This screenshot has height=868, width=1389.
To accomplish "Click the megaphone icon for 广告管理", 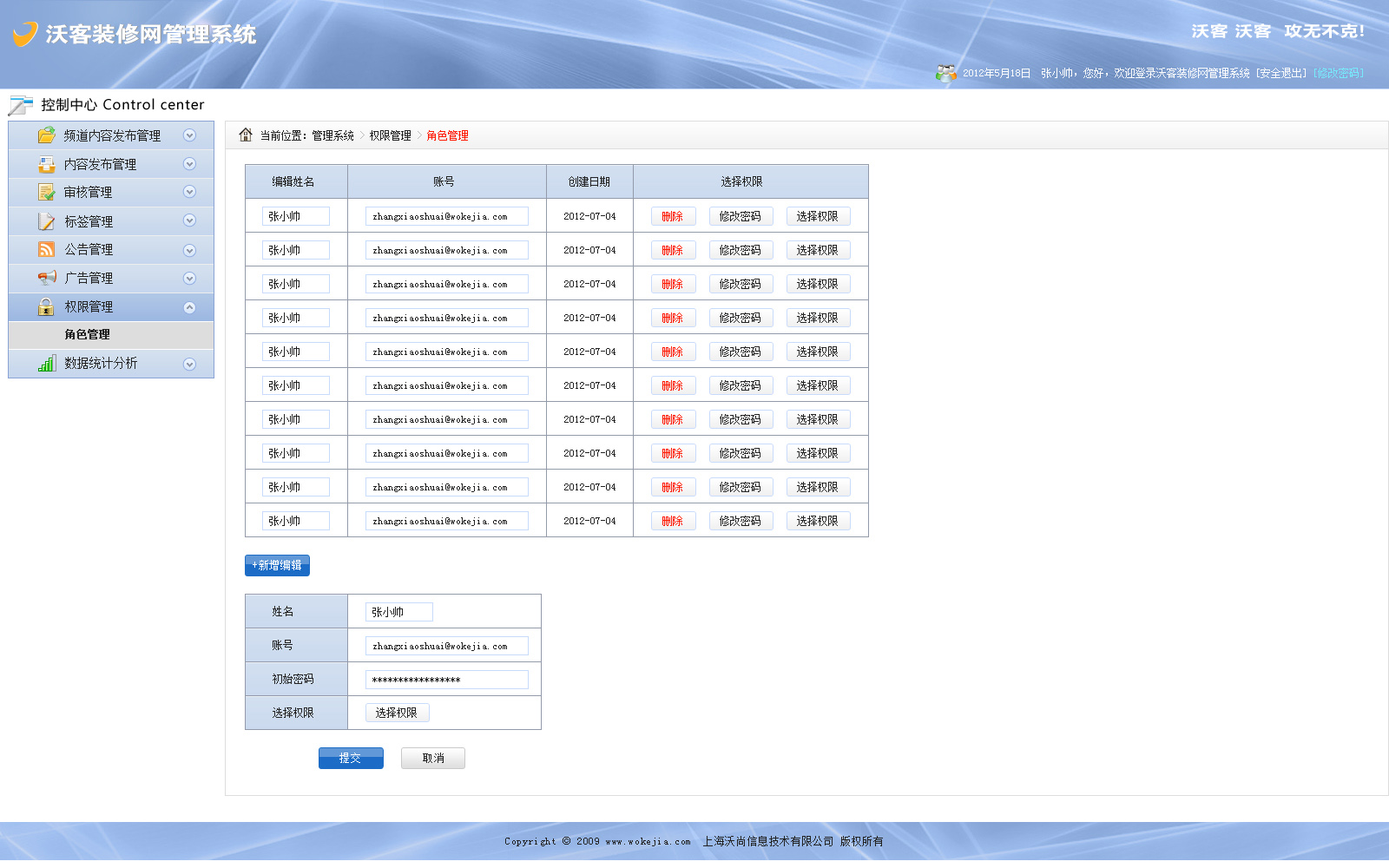I will point(47,278).
